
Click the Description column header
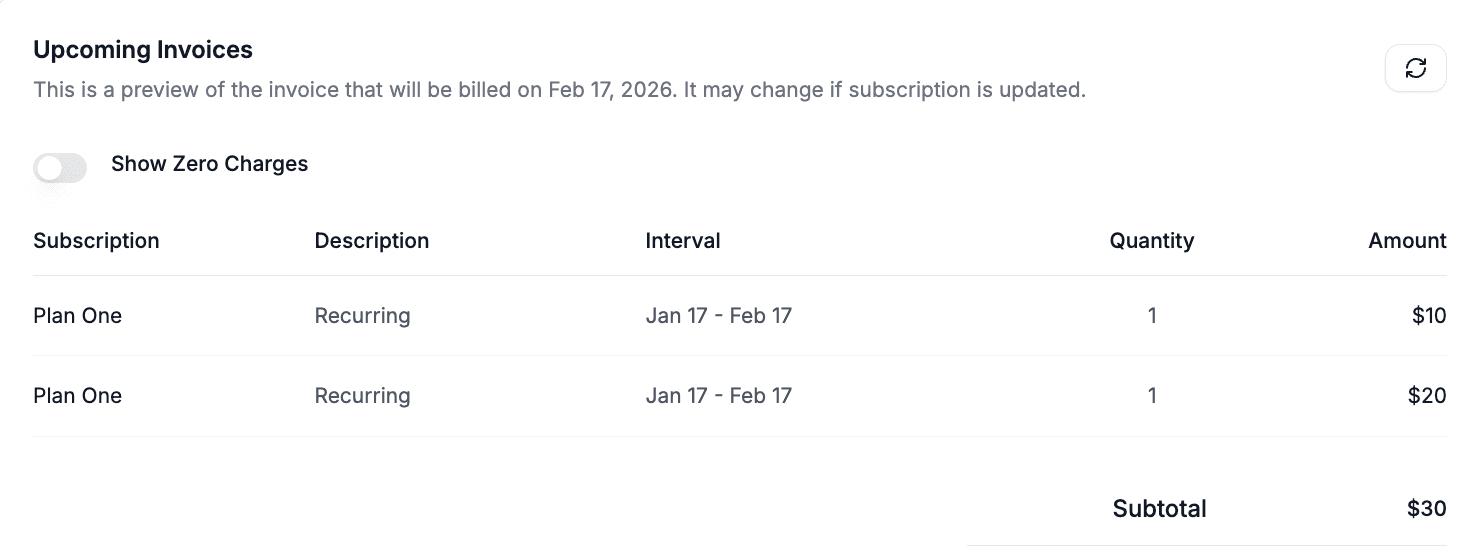pos(371,241)
